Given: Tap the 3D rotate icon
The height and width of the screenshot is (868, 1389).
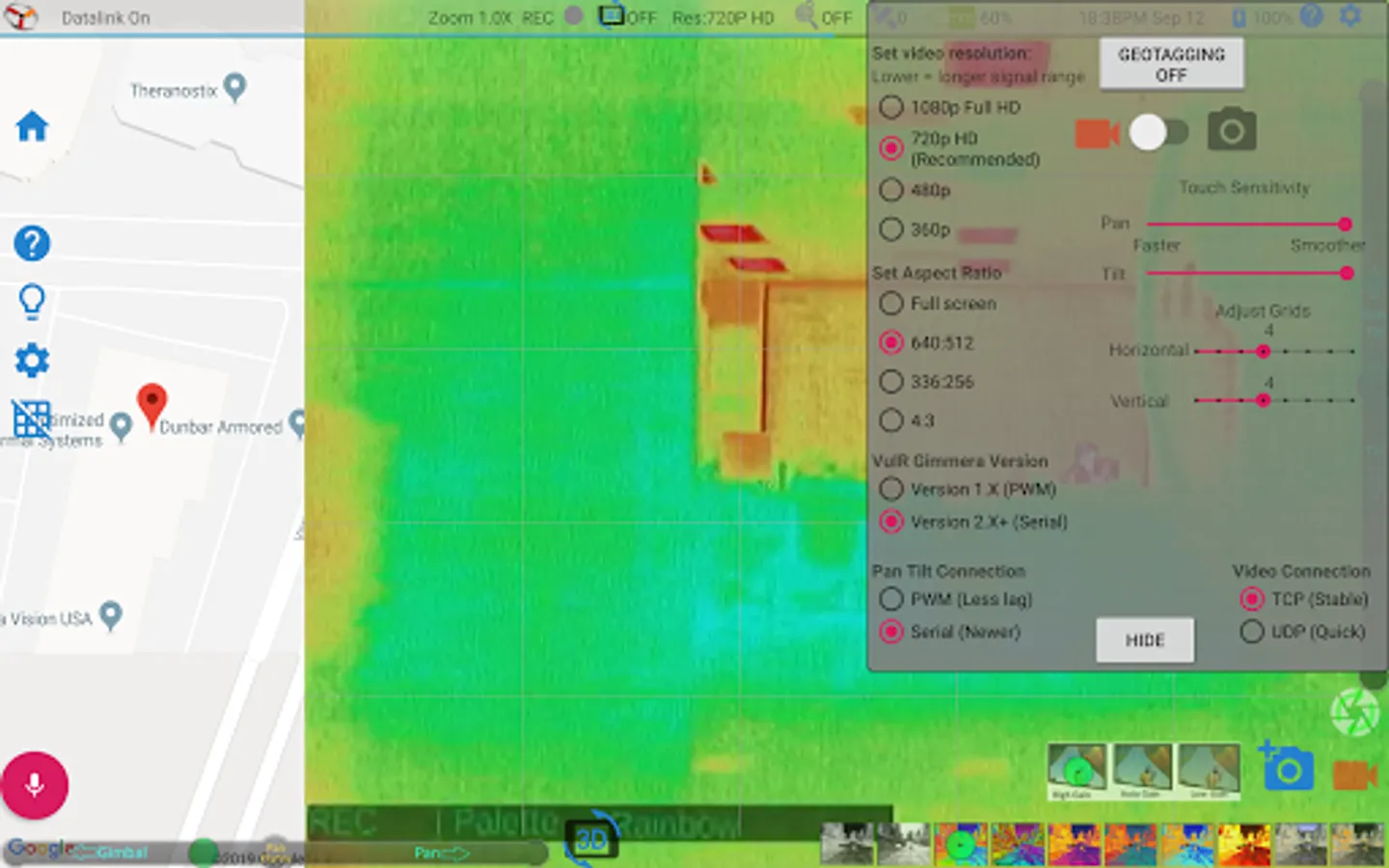Looking at the screenshot, I should [x=590, y=839].
